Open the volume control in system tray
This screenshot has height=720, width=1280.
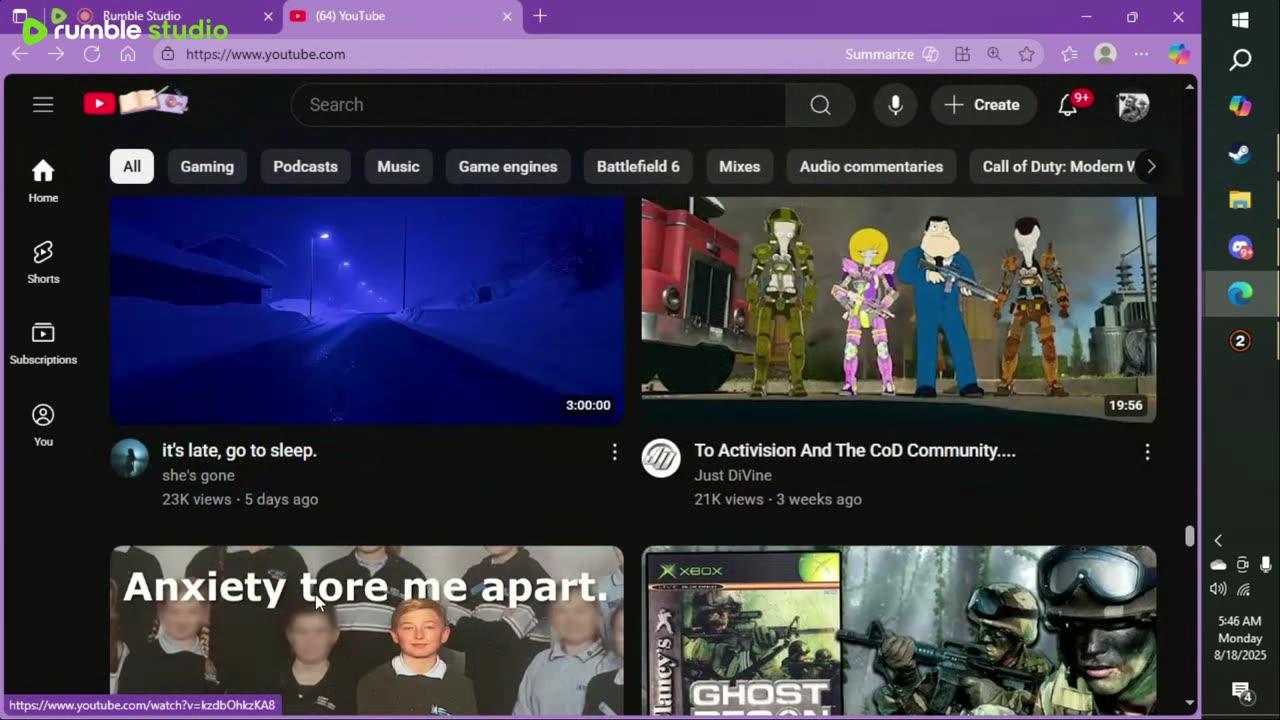1218,589
